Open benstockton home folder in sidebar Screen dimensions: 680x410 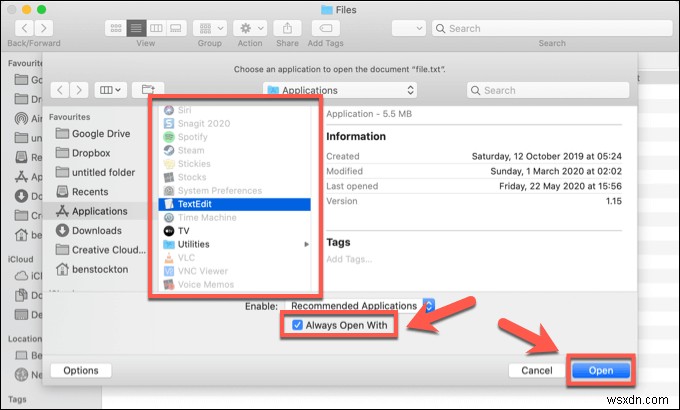point(92,269)
